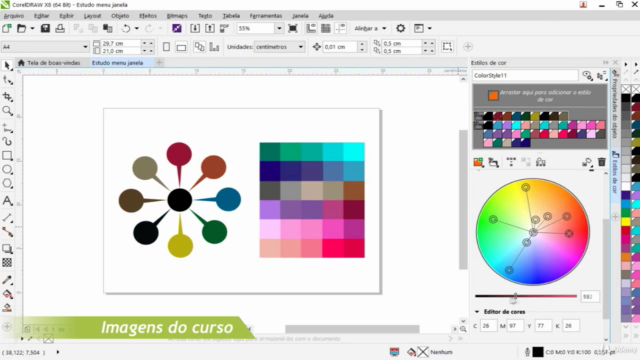Open Propriedades do objeto docker tab
640x360 pixels.
[x=615, y=104]
